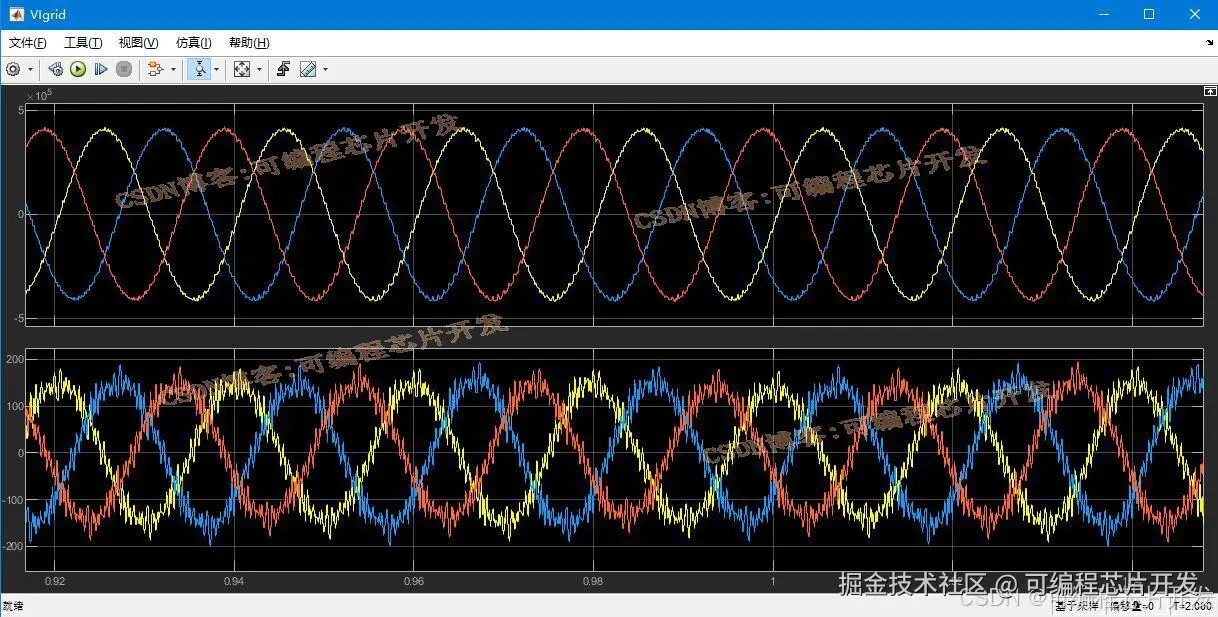Select the zoom Y-axis tool
Viewport: 1218px width, 617px height.
tap(199, 69)
